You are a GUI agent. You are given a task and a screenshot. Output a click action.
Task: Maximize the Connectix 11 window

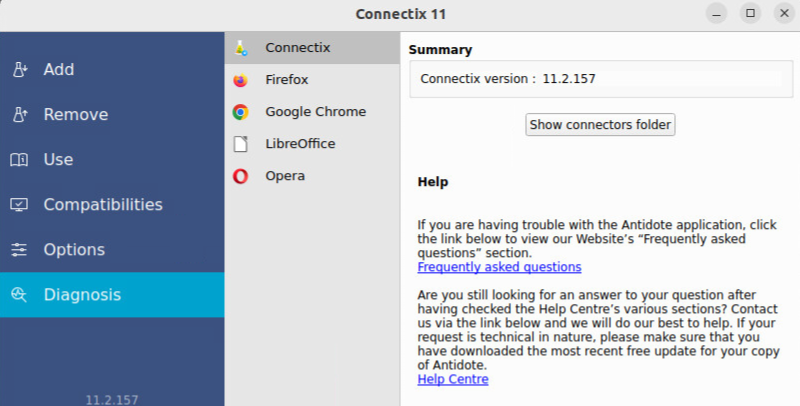click(748, 13)
